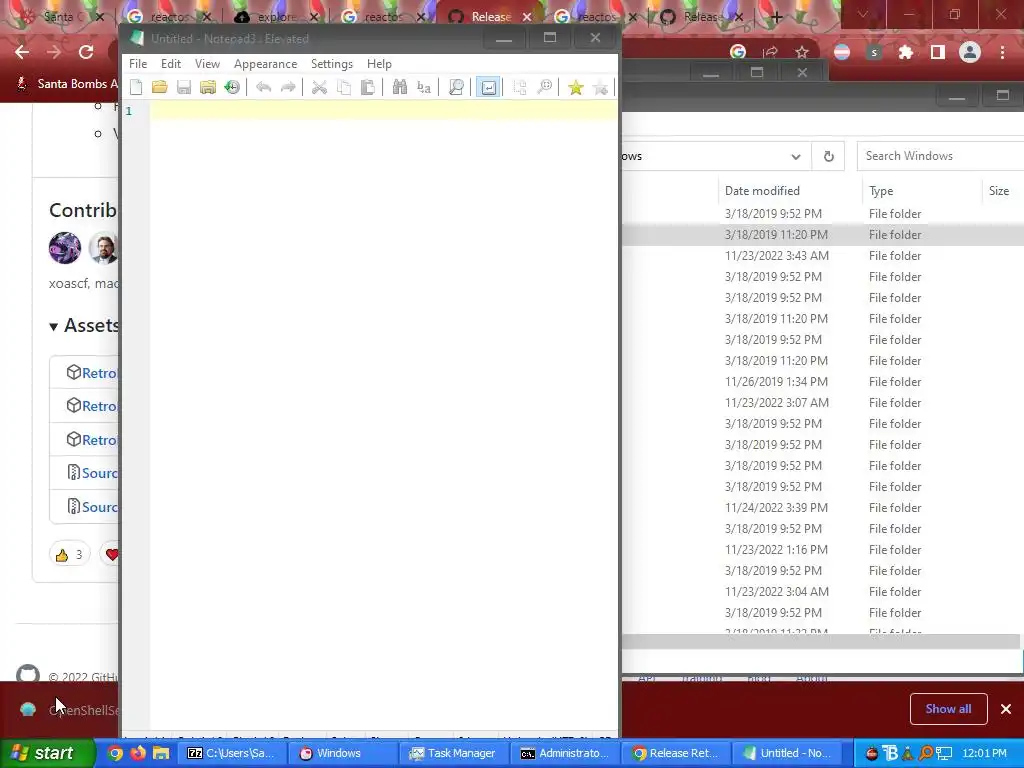Screen dimensions: 1024x768
Task: Click the thumbs-up reaction with count 3
Action: [x=70, y=554]
